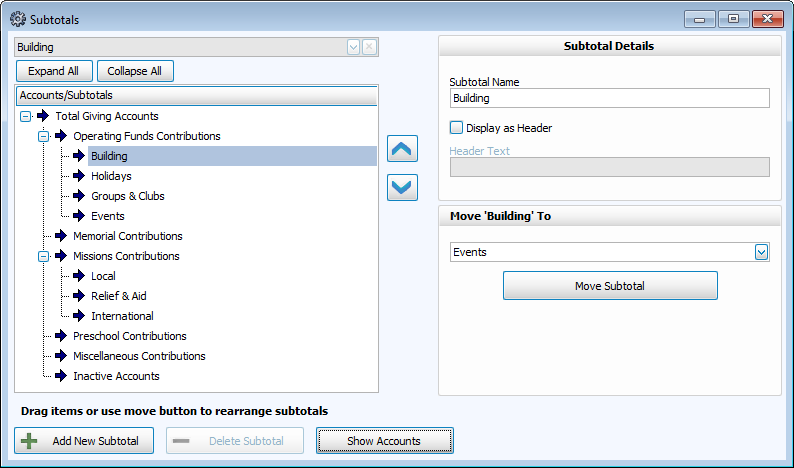Enable the Display as Header checkbox
Screen dimensions: 794x468
coord(457,128)
